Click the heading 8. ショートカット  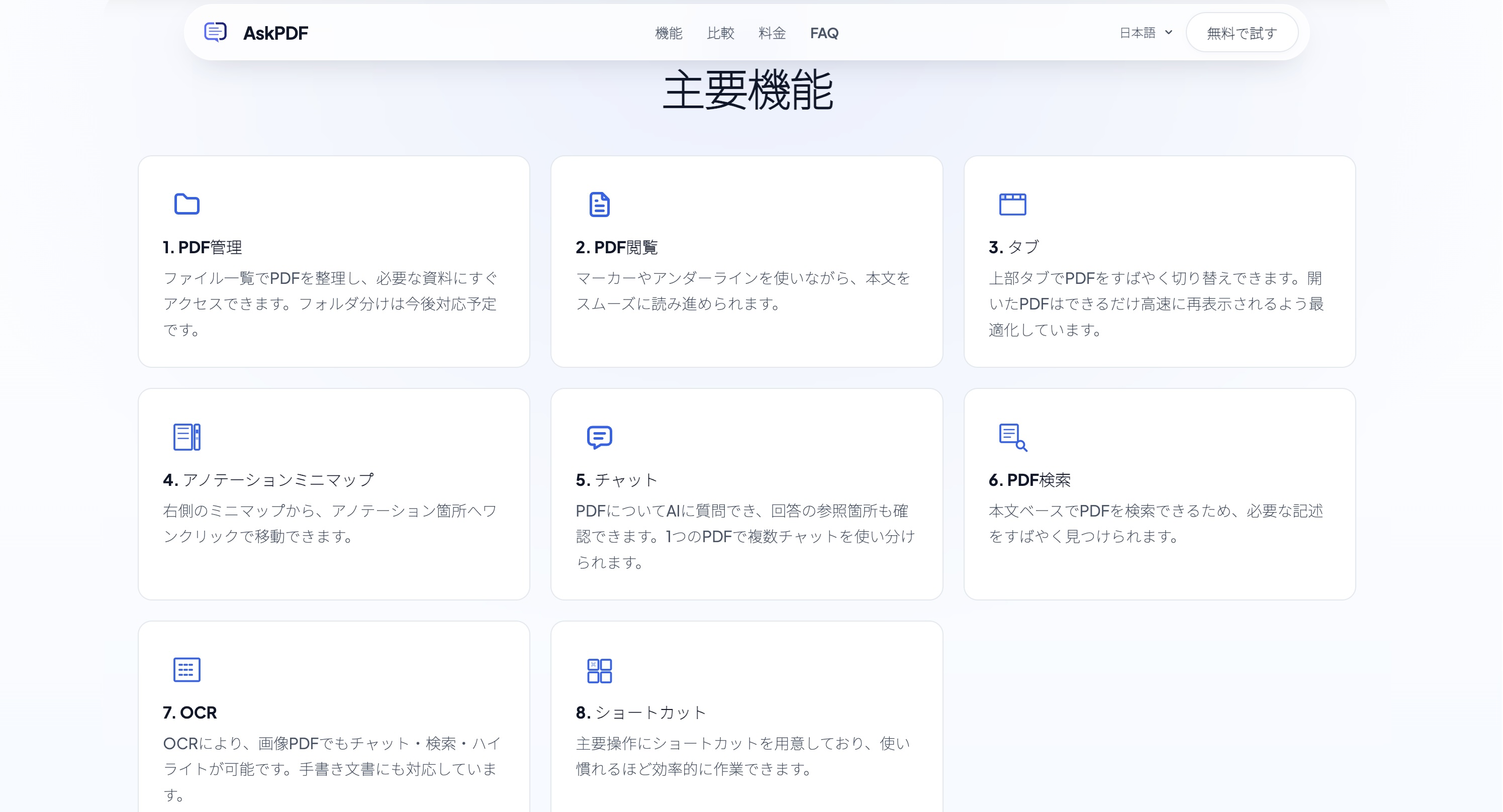tap(640, 712)
